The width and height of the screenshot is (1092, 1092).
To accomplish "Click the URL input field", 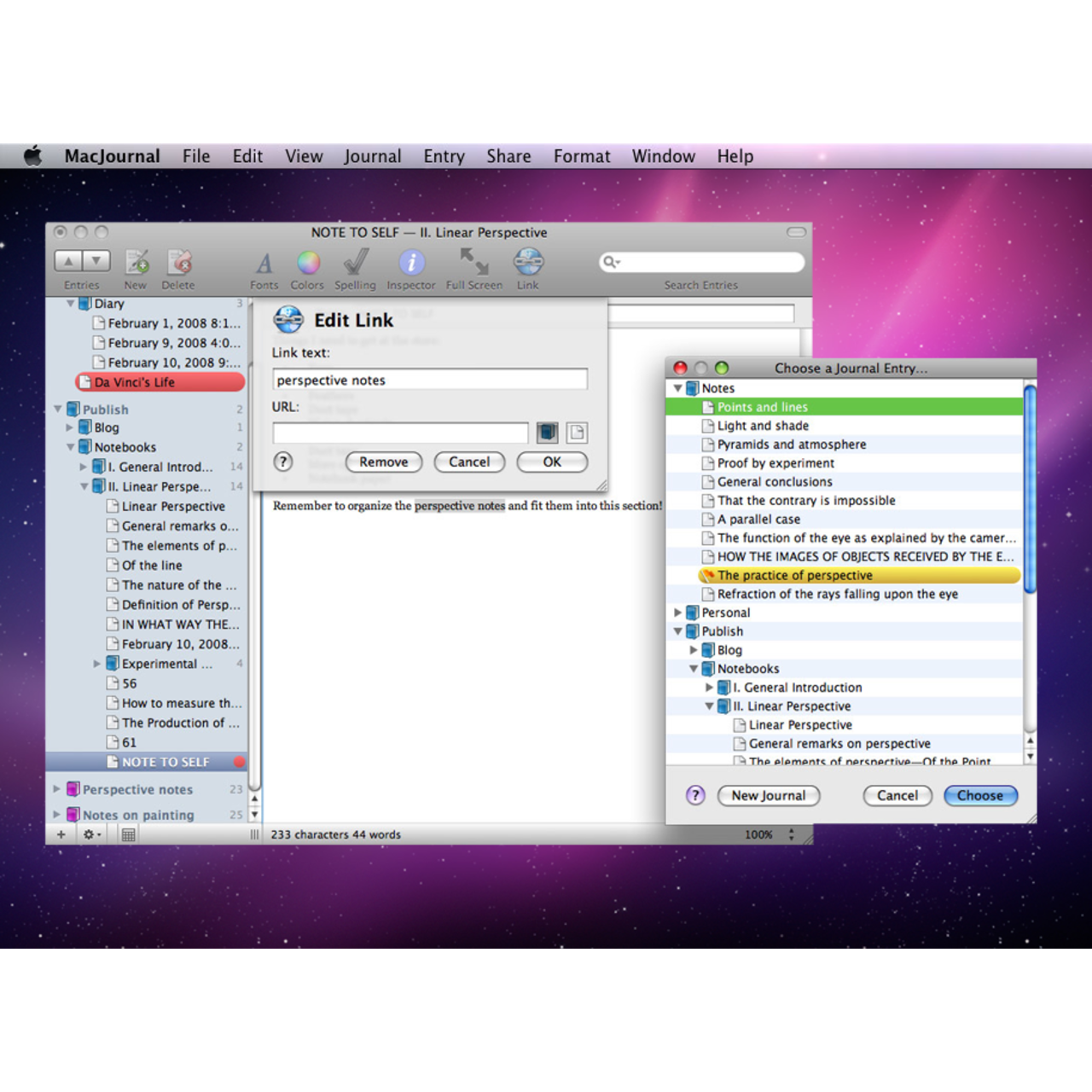I will 400,433.
